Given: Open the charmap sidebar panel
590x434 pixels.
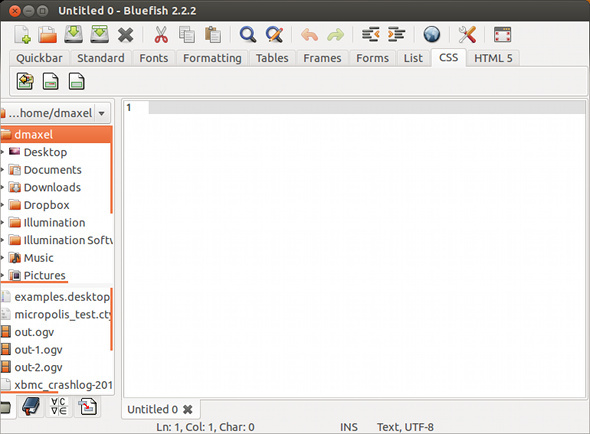Looking at the screenshot, I should click(59, 407).
